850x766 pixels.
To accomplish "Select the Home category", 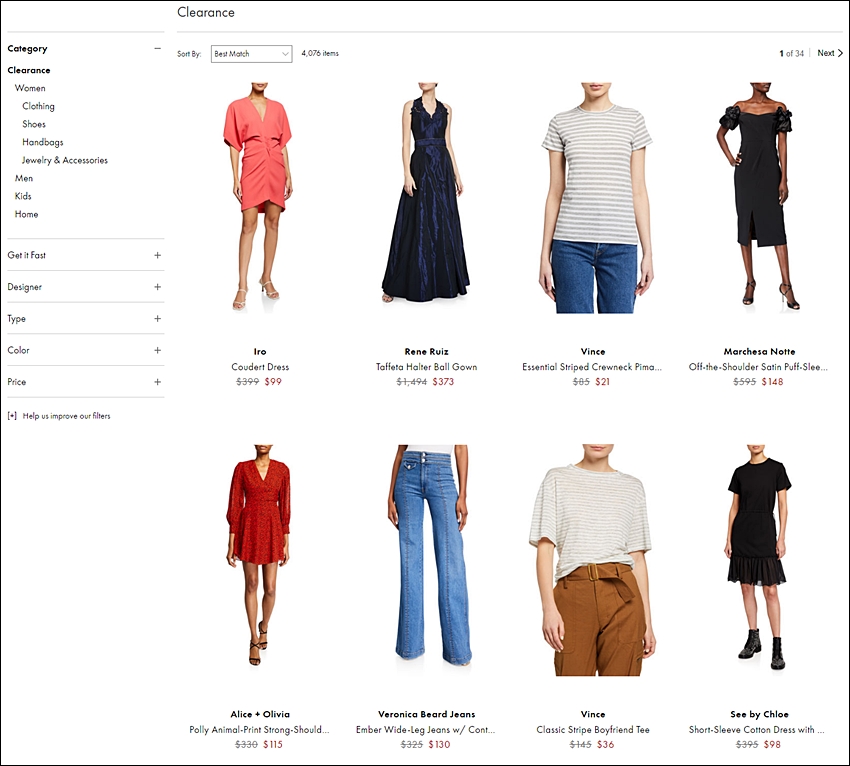I will [26, 214].
